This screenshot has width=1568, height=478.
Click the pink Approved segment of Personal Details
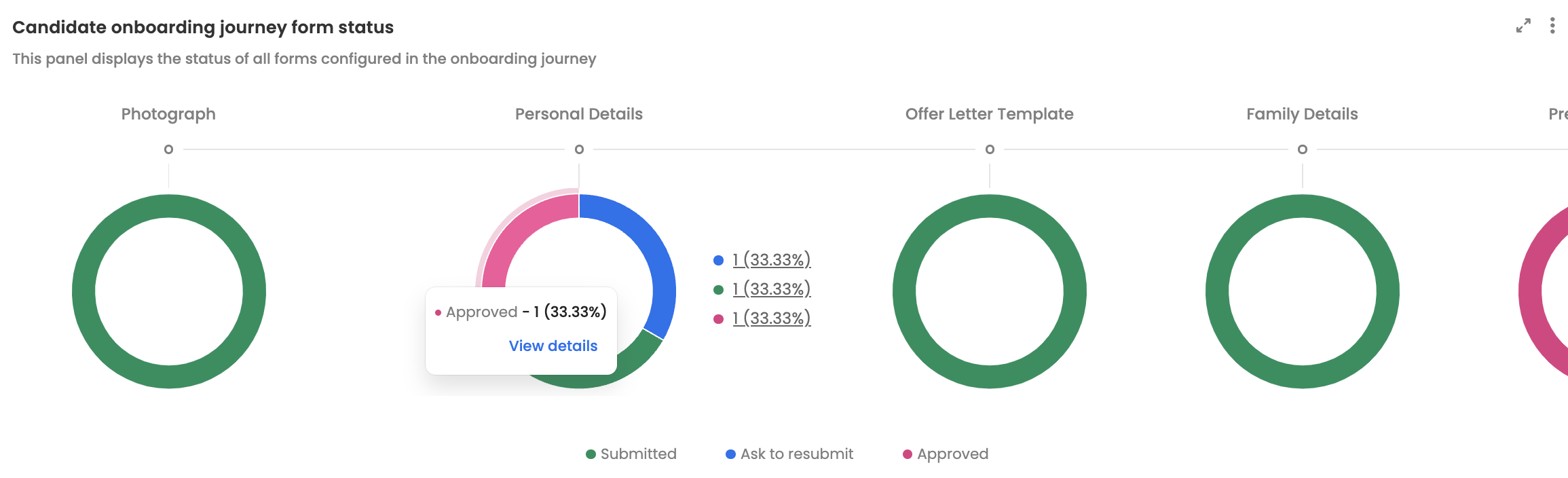tap(519, 229)
